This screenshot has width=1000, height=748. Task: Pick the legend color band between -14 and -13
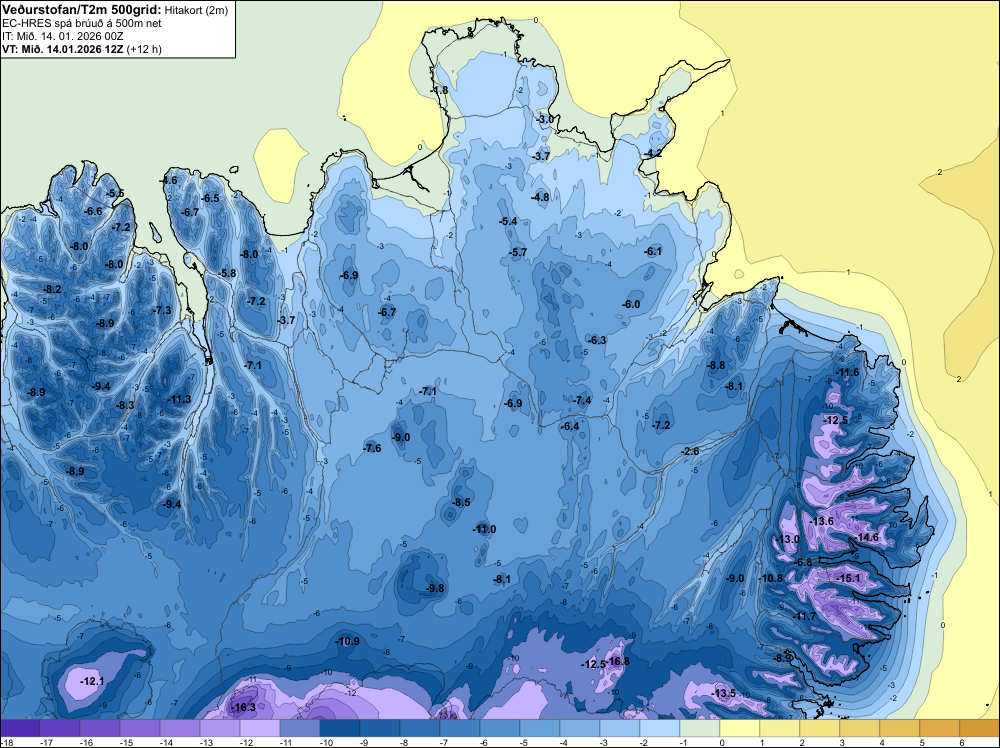[180, 728]
